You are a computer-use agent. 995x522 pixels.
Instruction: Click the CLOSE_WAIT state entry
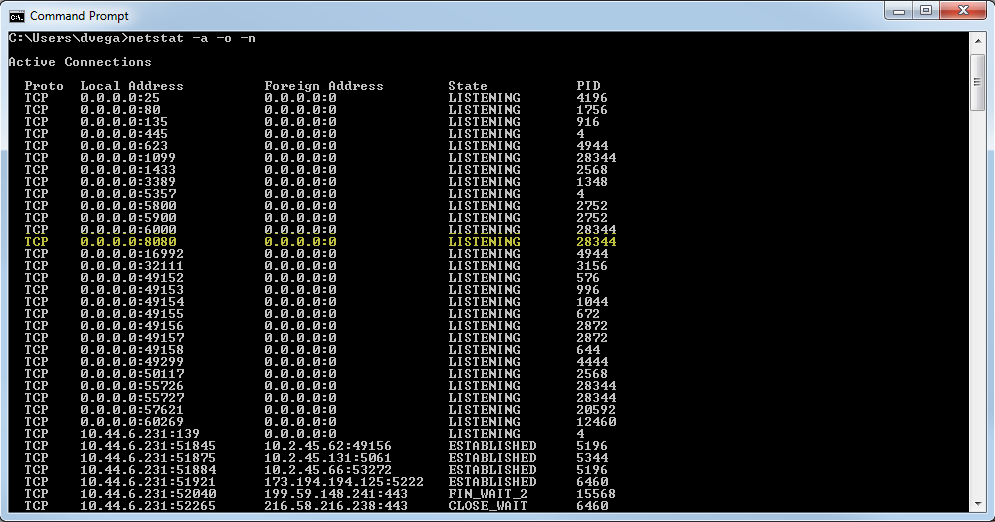coord(488,507)
